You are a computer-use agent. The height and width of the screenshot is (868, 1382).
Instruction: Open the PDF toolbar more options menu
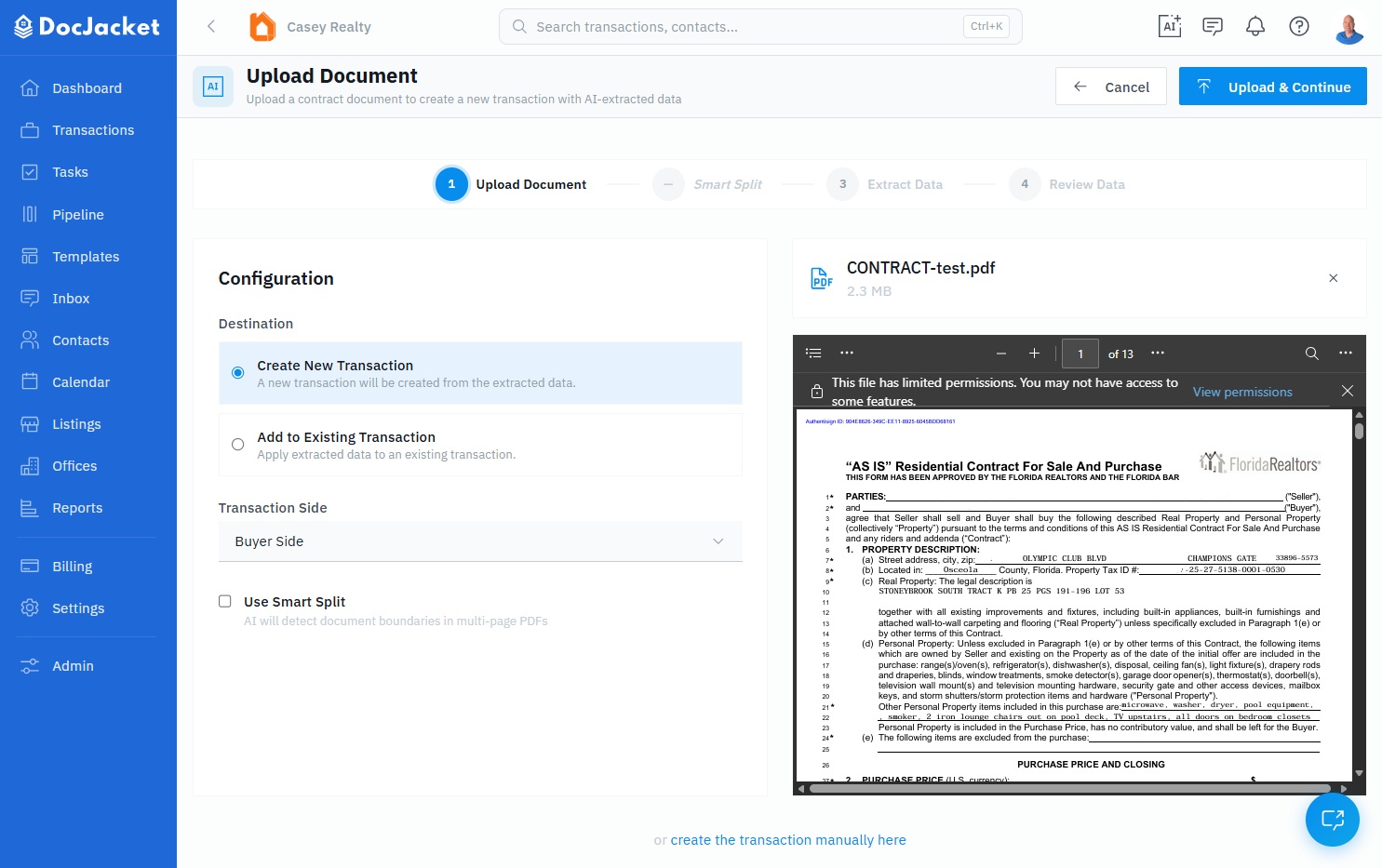tap(1346, 354)
